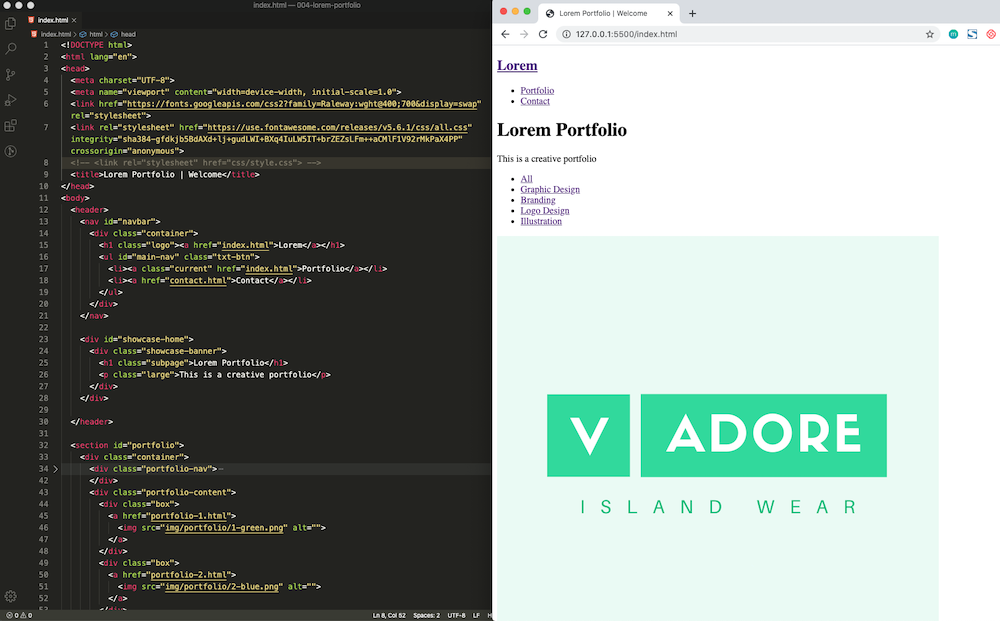The image size is (1000, 621).
Task: Change the LF end-of-line setting
Action: click(476, 616)
